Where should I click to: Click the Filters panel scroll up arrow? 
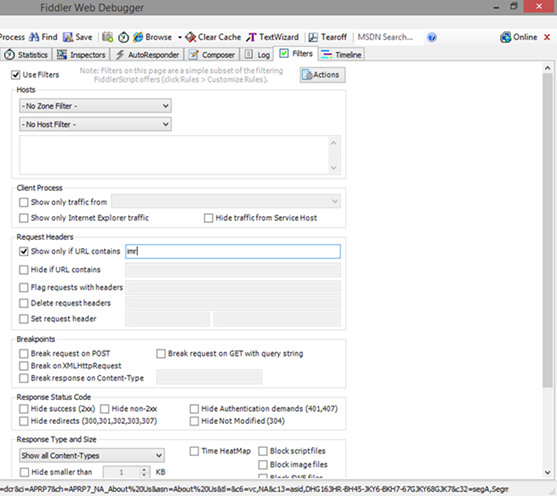547,68
